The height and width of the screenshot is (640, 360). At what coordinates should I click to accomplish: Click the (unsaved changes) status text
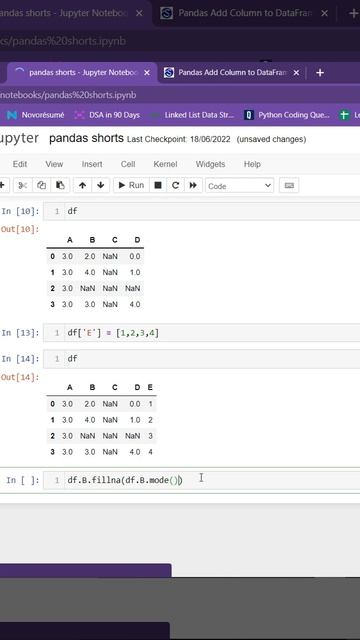(x=271, y=139)
